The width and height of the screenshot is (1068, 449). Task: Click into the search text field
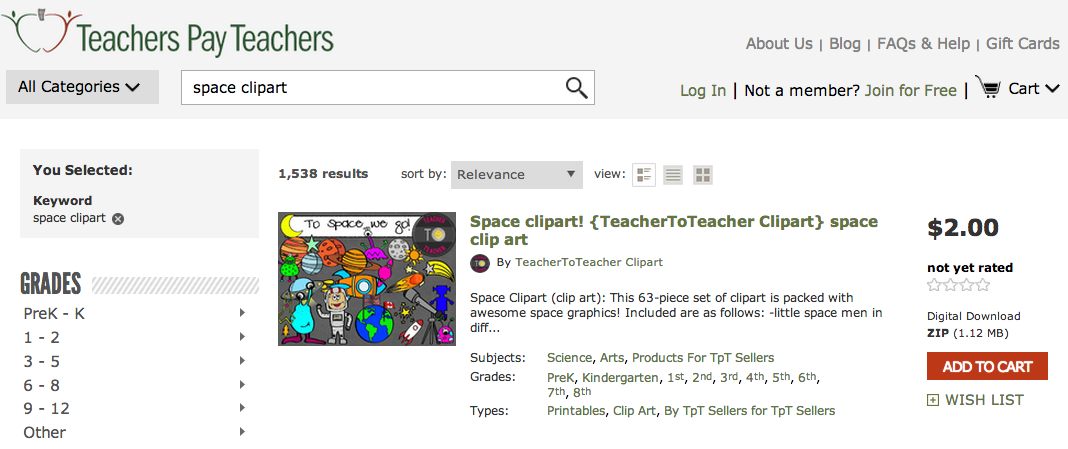tap(373, 87)
